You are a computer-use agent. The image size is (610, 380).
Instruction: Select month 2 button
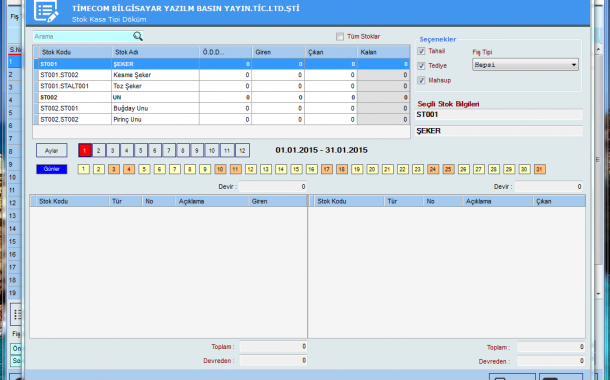coord(99,151)
